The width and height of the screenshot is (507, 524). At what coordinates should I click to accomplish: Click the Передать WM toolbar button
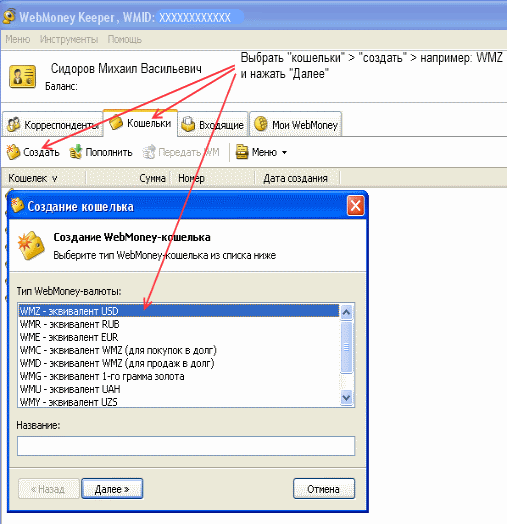click(x=181, y=152)
